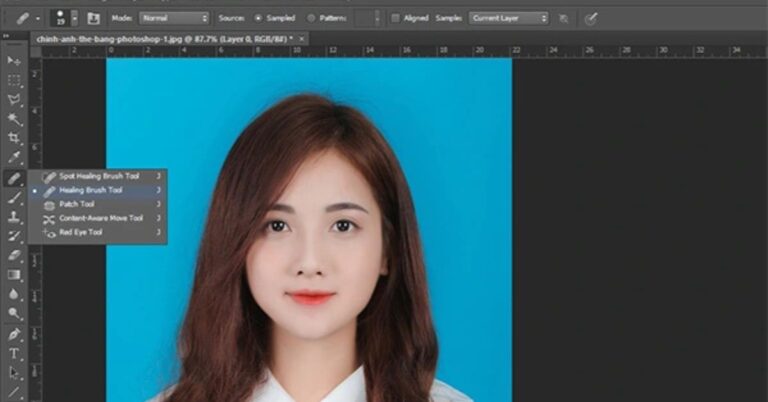
Task: Expand the Sample dropdown showing Current Layer
Action: tap(509, 18)
